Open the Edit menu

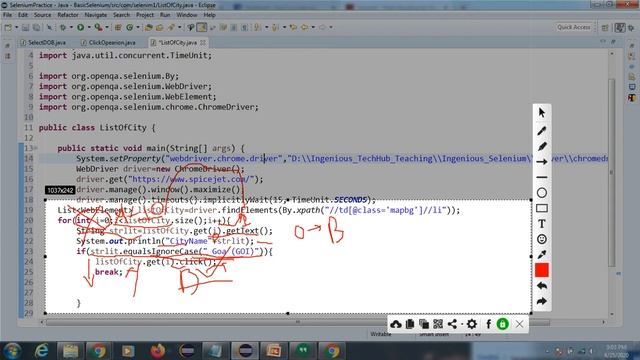tap(23, 15)
